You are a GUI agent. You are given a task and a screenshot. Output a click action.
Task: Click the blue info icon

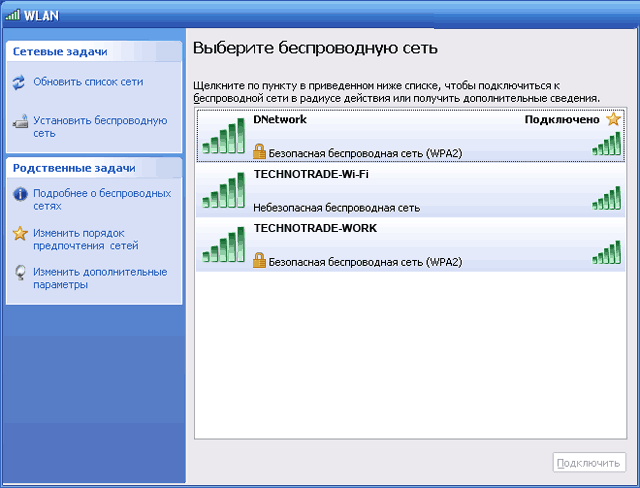[x=20, y=194]
